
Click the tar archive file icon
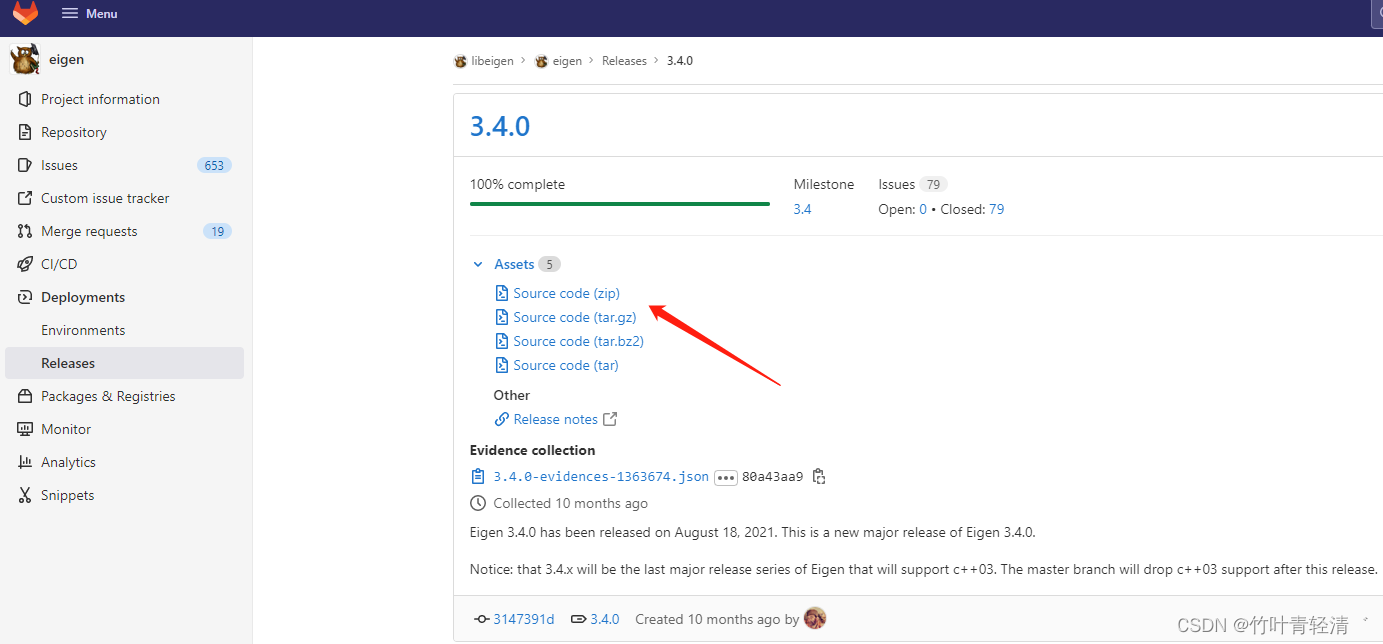coord(502,365)
